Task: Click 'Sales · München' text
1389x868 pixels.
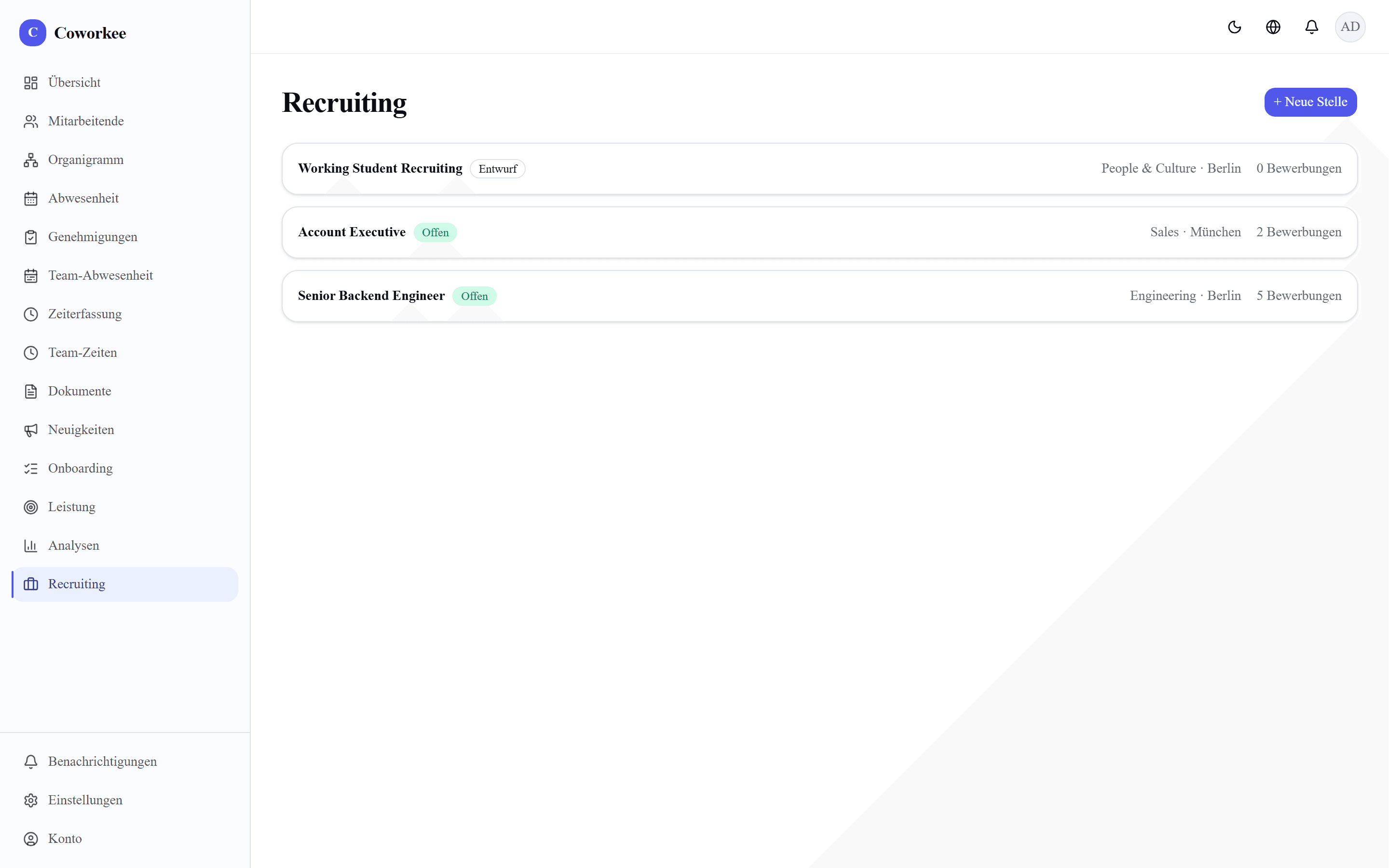Action: point(1196,232)
